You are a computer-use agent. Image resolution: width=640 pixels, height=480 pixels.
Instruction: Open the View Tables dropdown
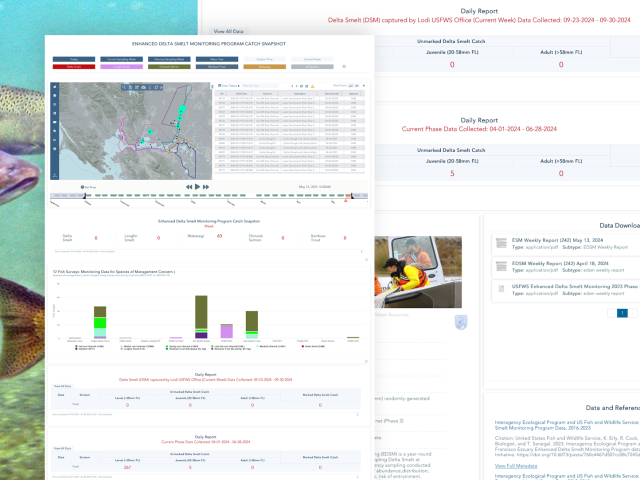[x=229, y=86]
